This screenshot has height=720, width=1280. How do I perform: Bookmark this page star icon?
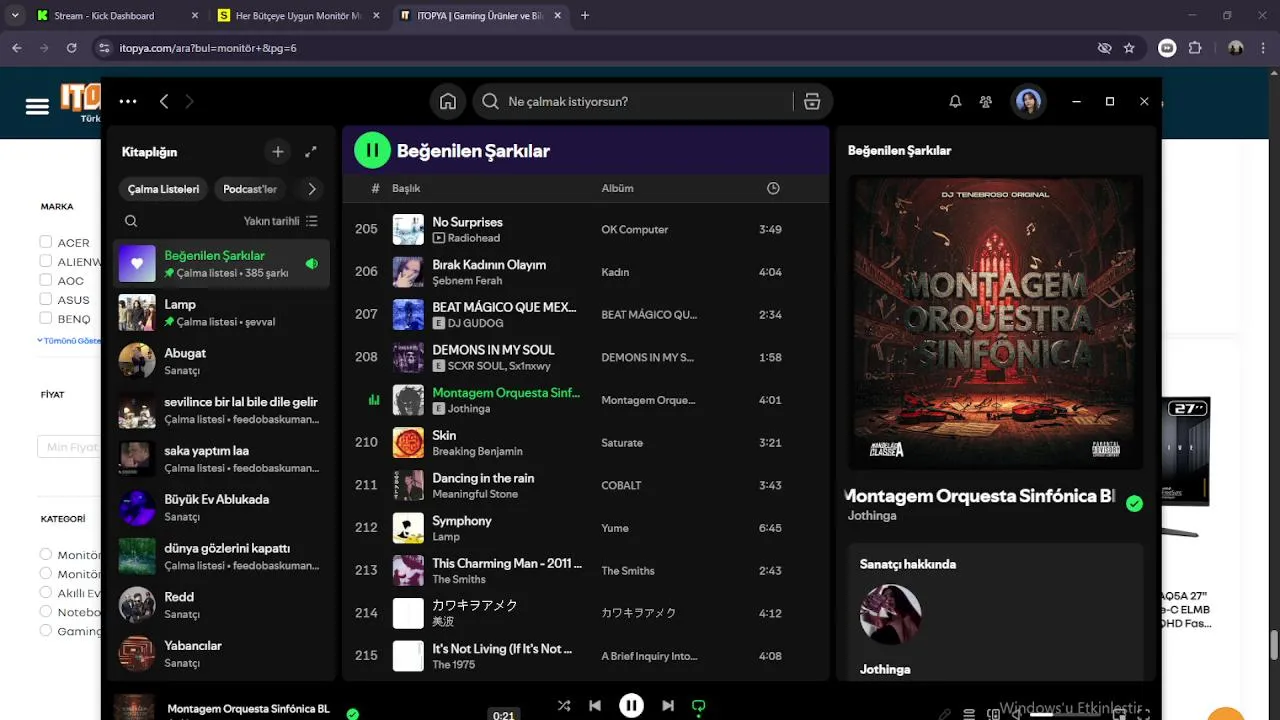[1129, 47]
